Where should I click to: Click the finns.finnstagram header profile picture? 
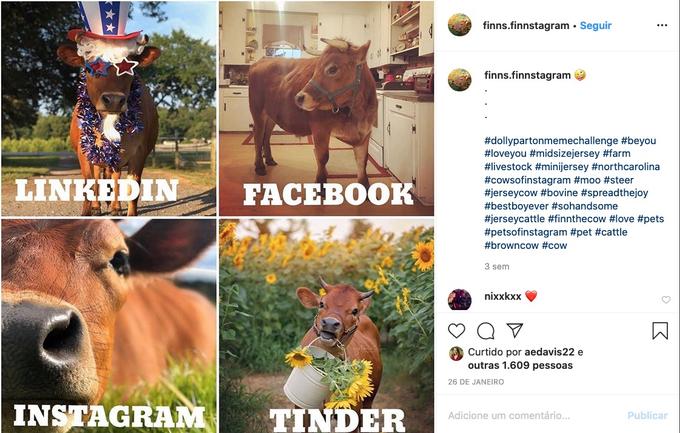coord(460,25)
